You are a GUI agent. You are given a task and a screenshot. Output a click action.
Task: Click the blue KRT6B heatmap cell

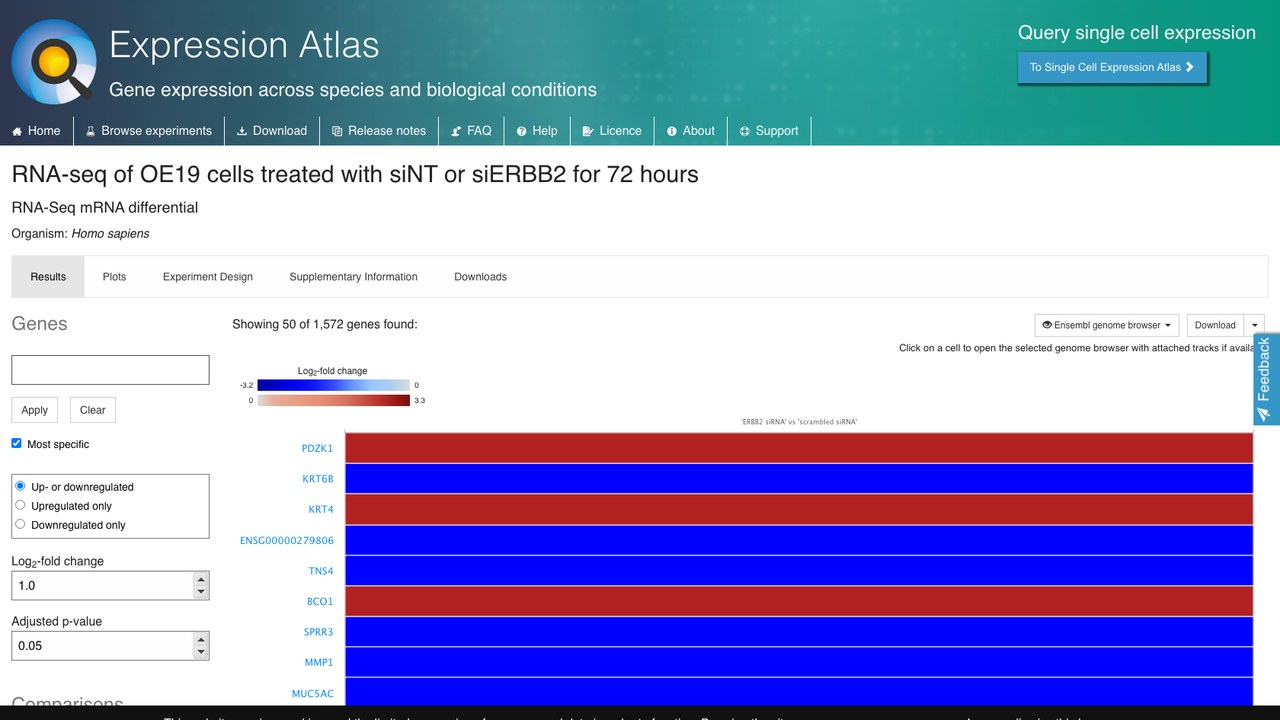pos(798,479)
